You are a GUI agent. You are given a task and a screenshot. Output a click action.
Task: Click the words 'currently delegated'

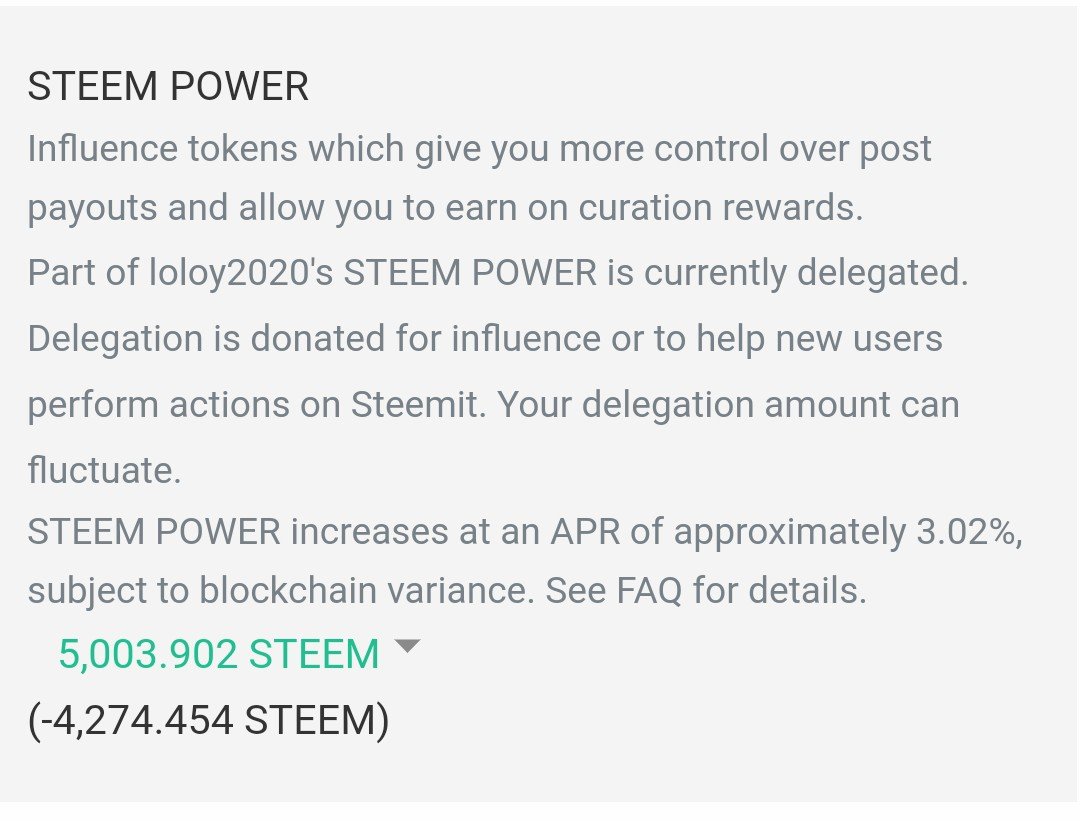806,273
